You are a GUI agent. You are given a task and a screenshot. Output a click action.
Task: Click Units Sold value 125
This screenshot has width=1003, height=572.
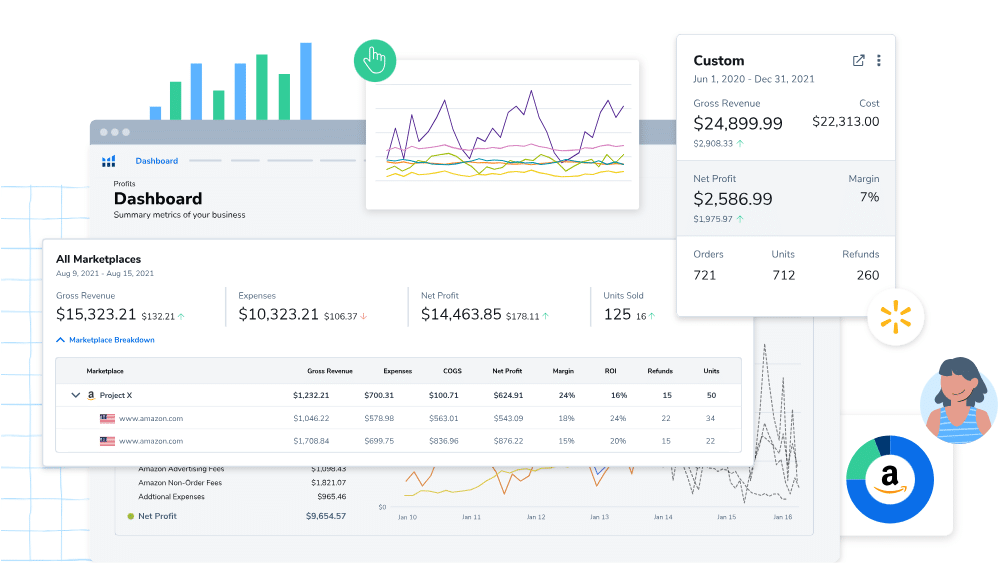(617, 314)
